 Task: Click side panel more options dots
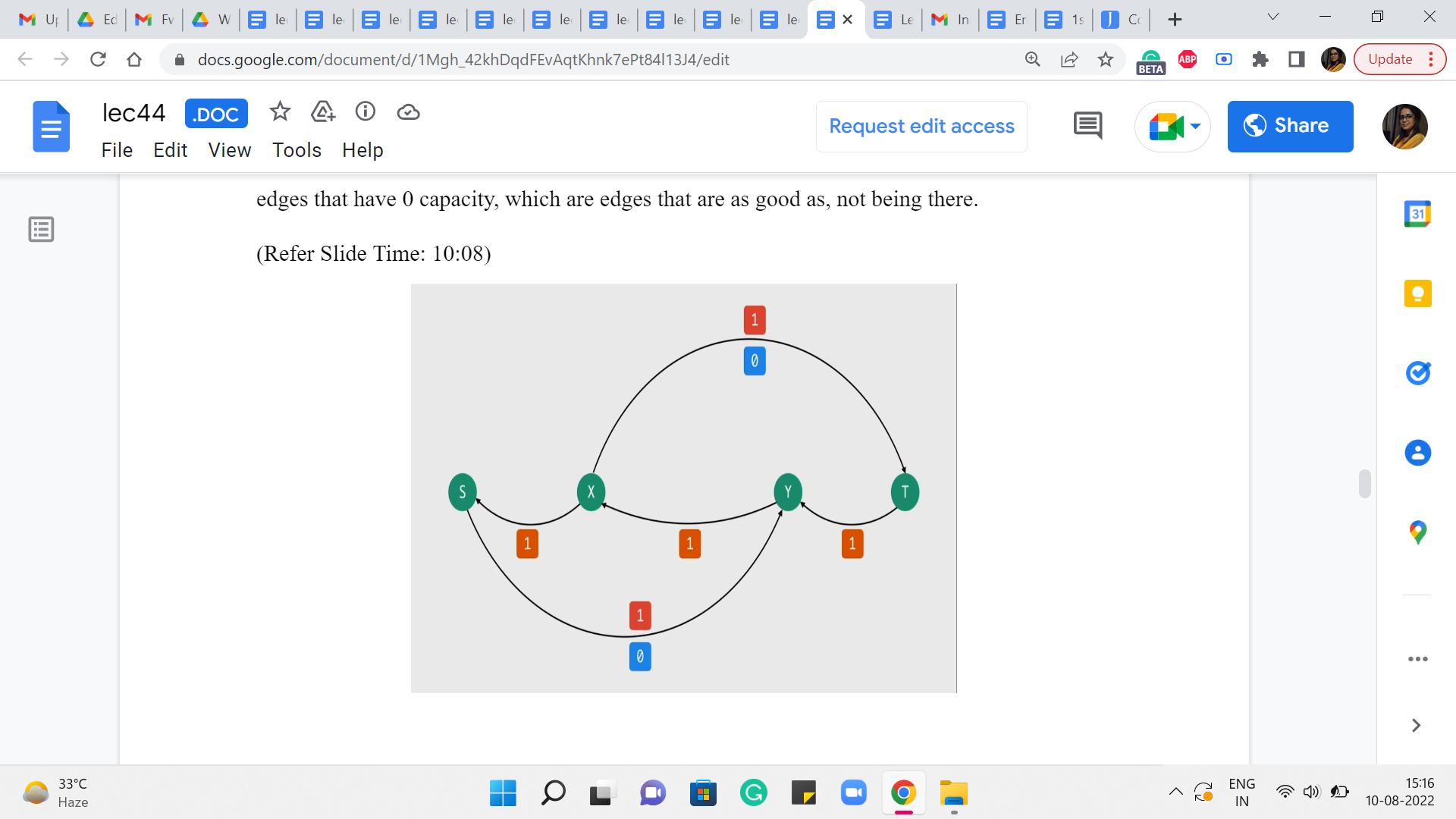1417,659
